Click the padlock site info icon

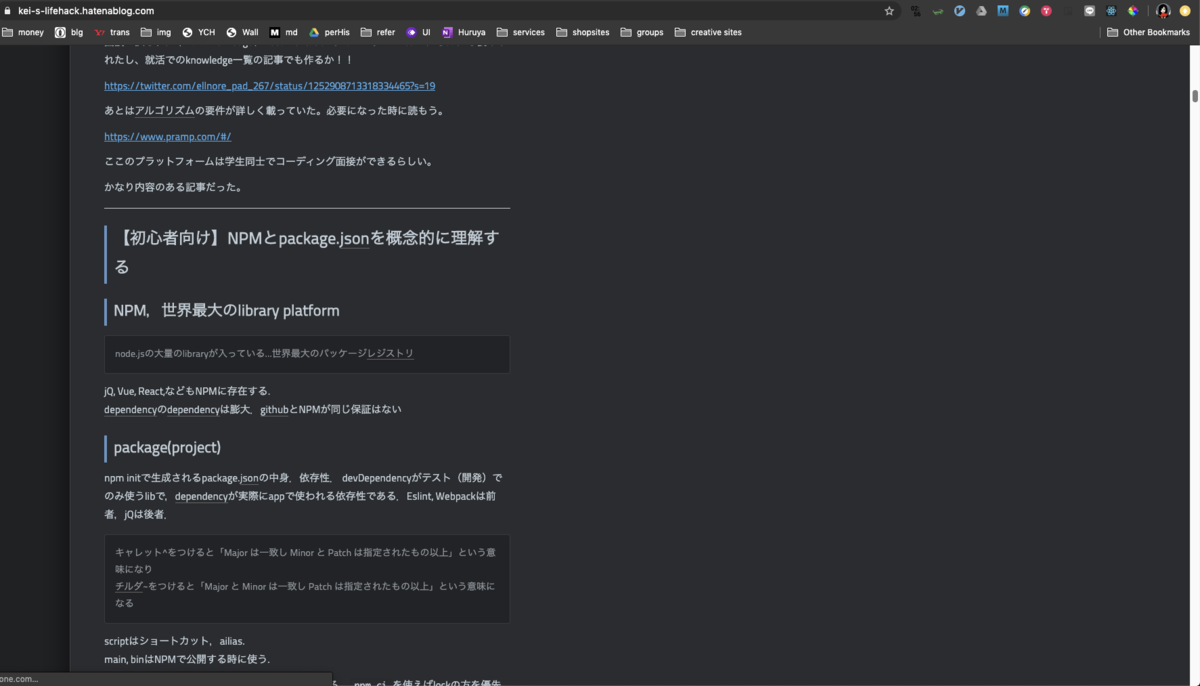tap(8, 11)
